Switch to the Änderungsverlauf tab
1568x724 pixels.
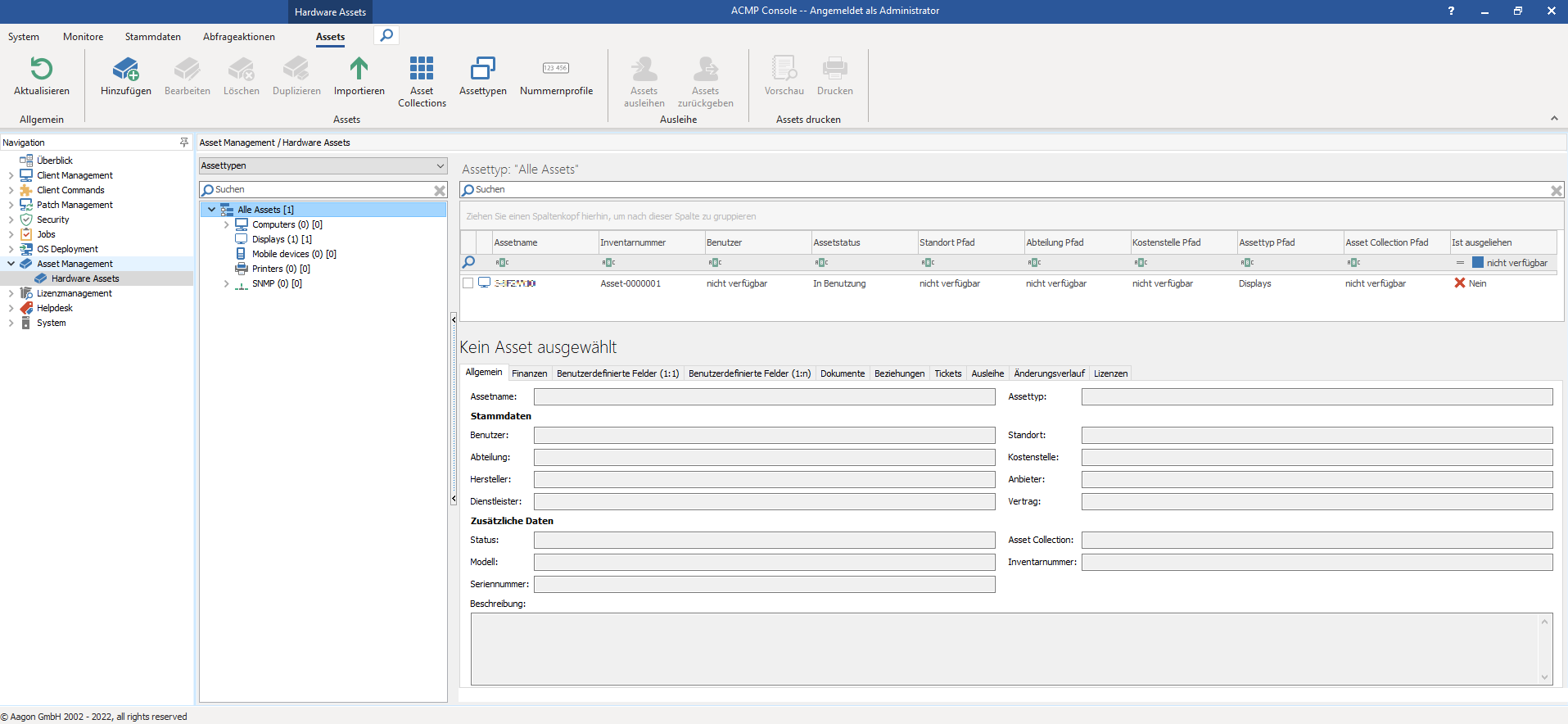pyautogui.click(x=1049, y=373)
